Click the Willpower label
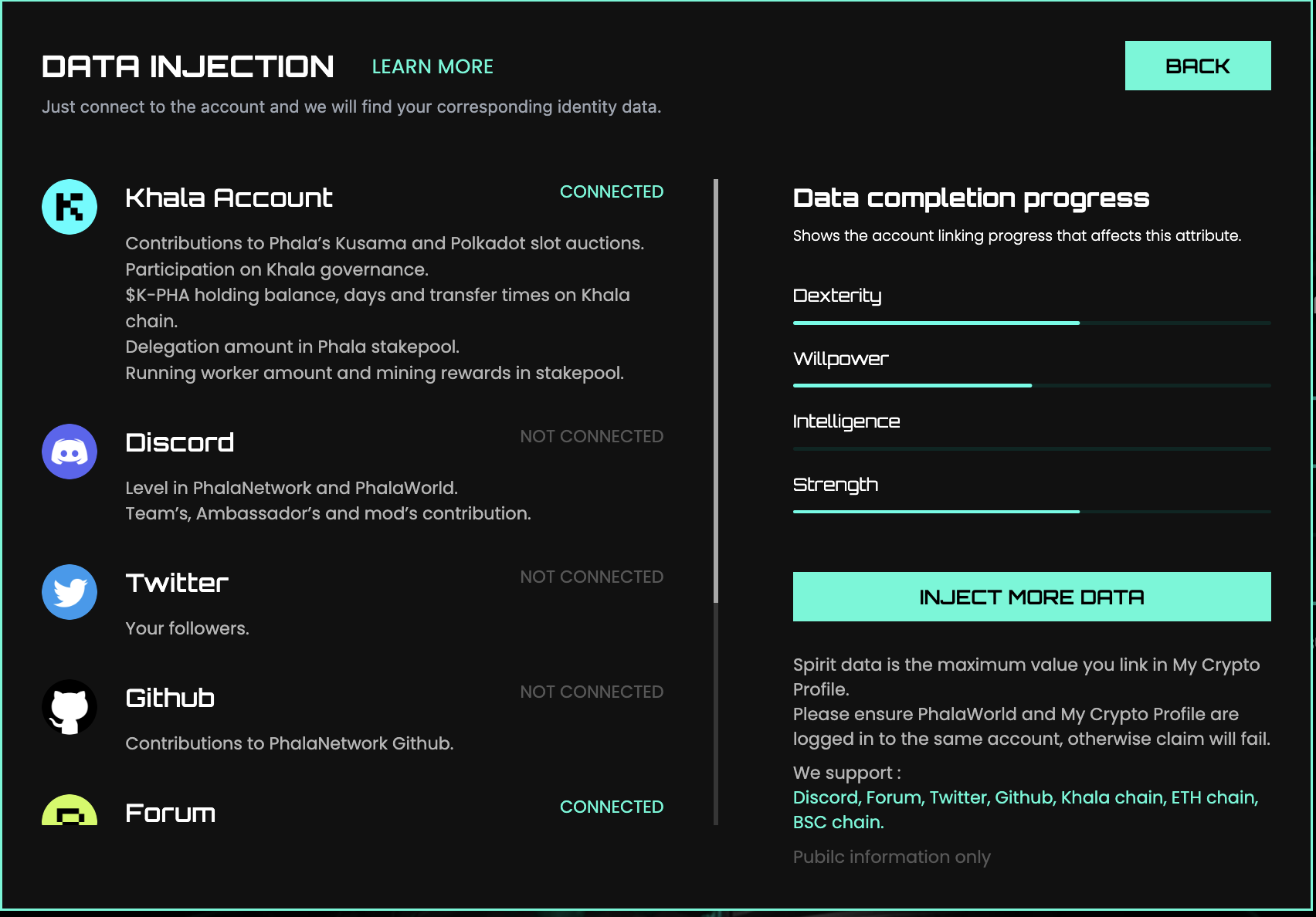The image size is (1316, 917). [841, 359]
